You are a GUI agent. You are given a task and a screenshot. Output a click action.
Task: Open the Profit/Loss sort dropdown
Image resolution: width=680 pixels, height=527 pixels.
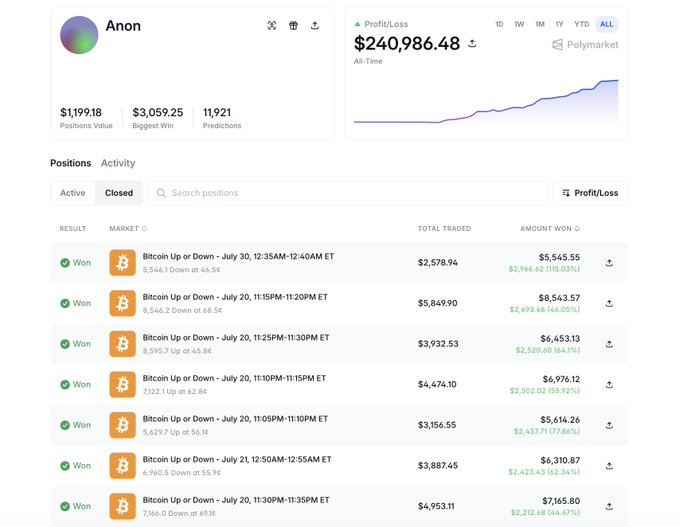click(590, 193)
